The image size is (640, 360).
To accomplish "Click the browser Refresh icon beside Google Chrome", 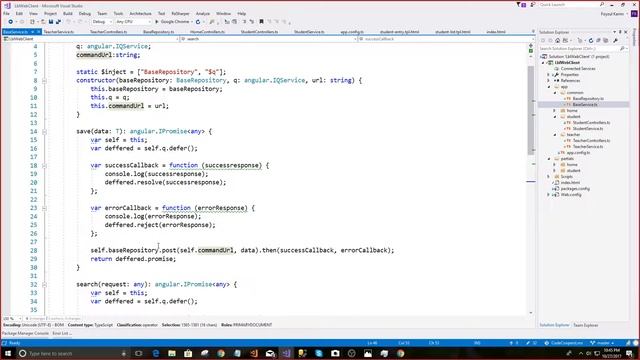I will [198, 22].
